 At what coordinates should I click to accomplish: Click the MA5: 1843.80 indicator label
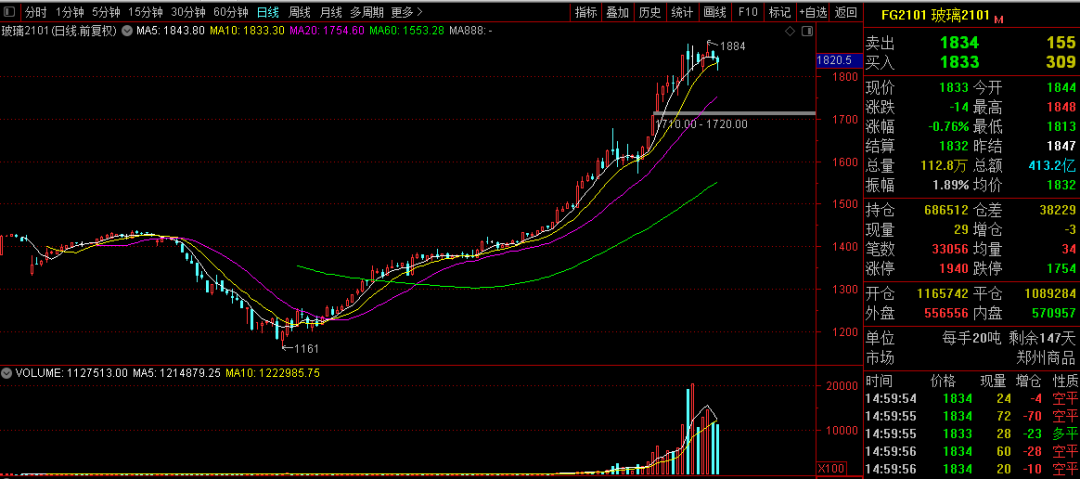pyautogui.click(x=170, y=30)
